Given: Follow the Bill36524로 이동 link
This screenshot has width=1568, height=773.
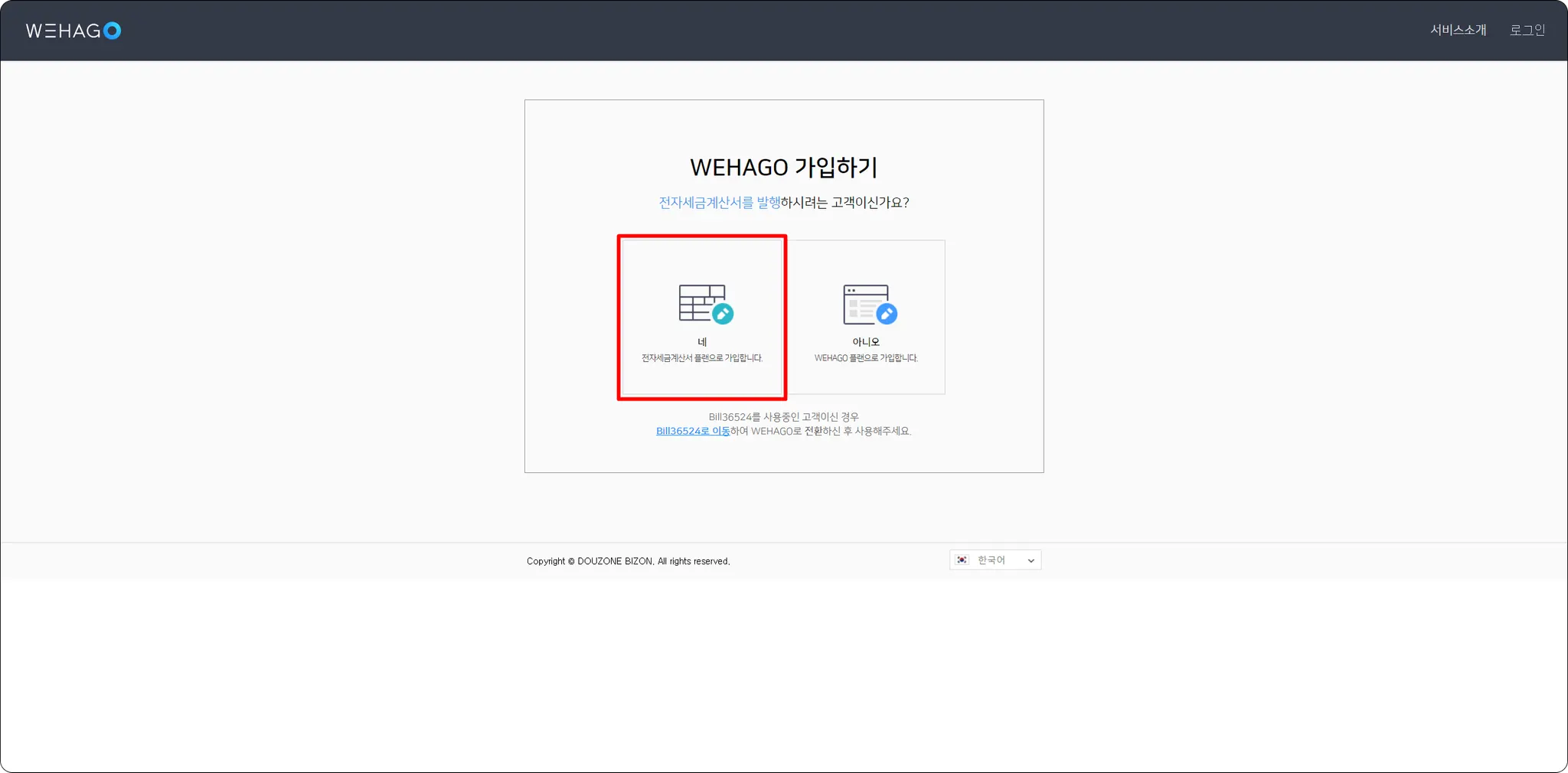Looking at the screenshot, I should click(x=693, y=431).
